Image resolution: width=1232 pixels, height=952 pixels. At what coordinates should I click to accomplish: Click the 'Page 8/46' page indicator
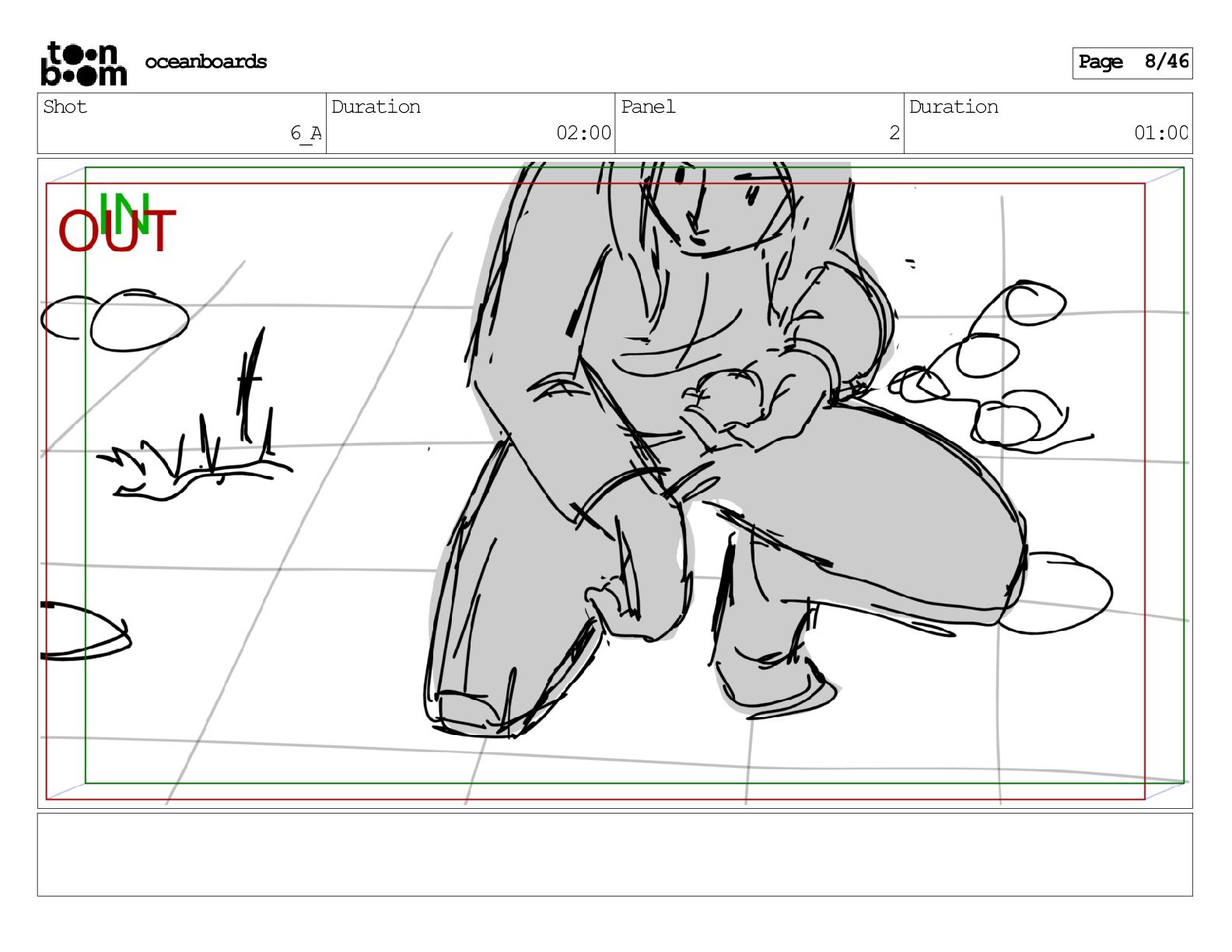point(1132,62)
